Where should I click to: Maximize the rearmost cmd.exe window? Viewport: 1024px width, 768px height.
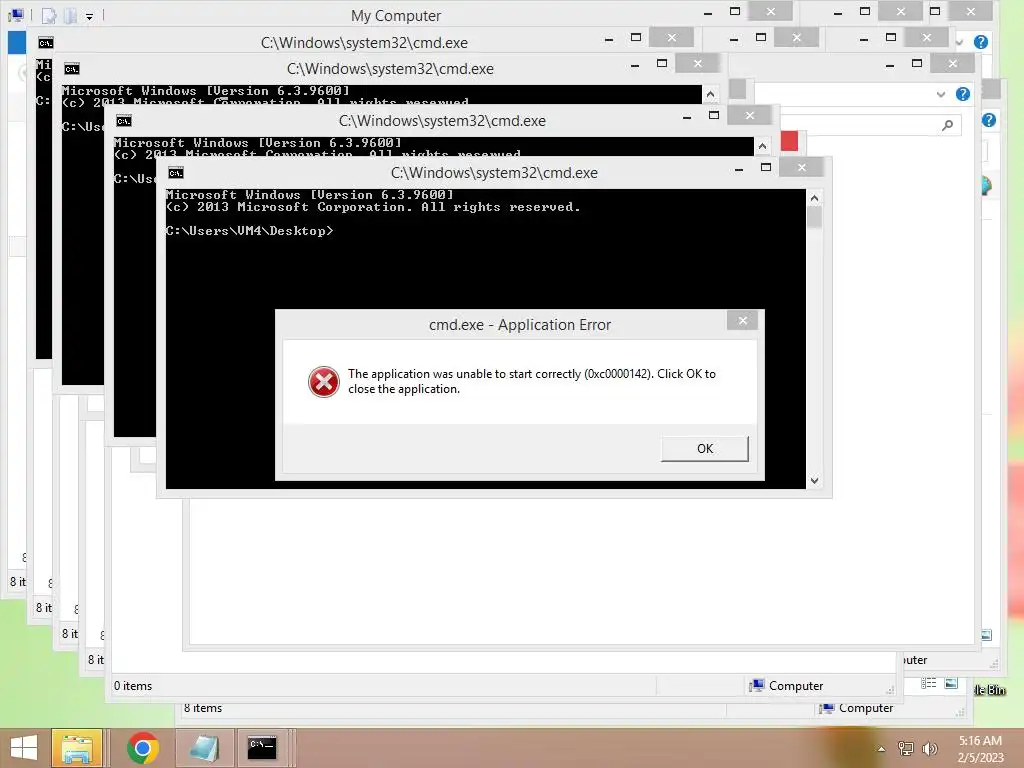pyautogui.click(x=635, y=38)
